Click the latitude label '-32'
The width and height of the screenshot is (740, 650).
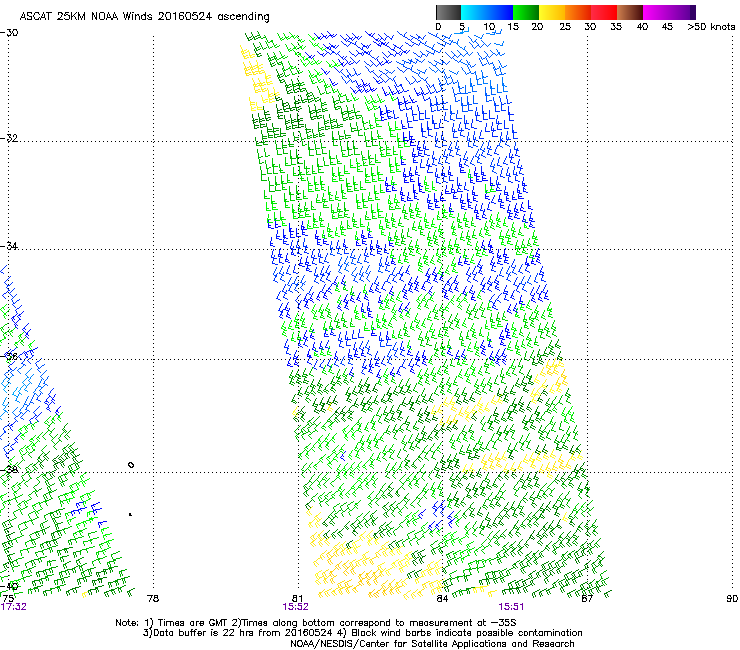[9, 138]
